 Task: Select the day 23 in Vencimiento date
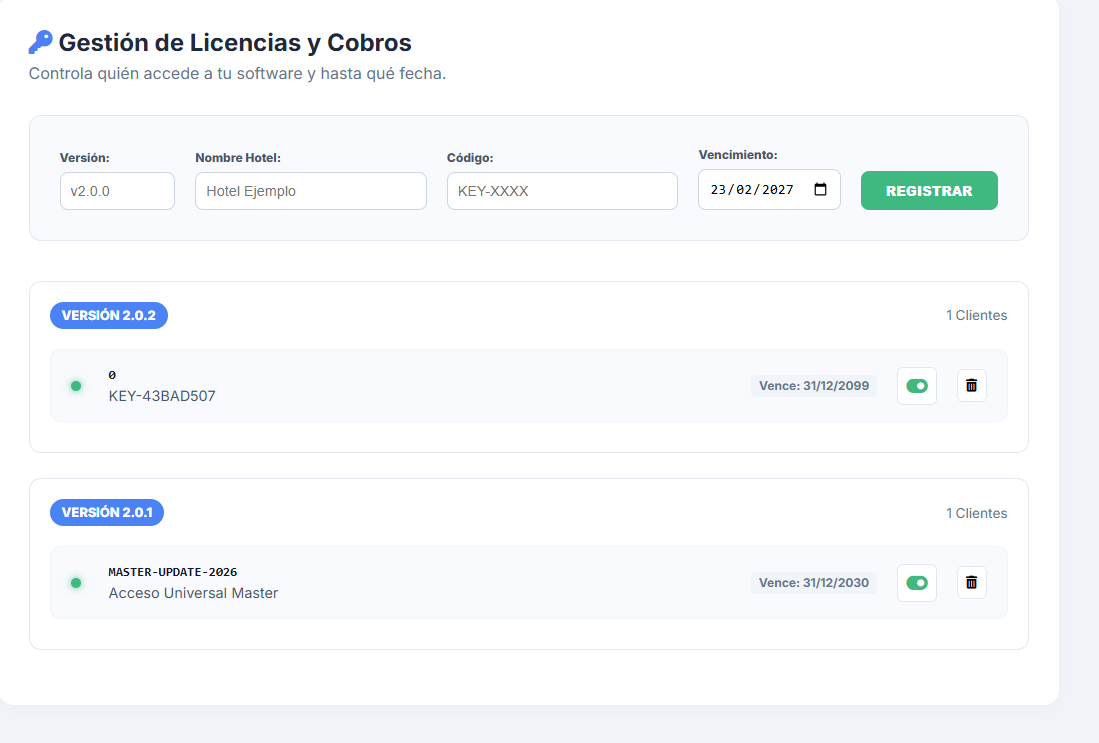coord(718,190)
